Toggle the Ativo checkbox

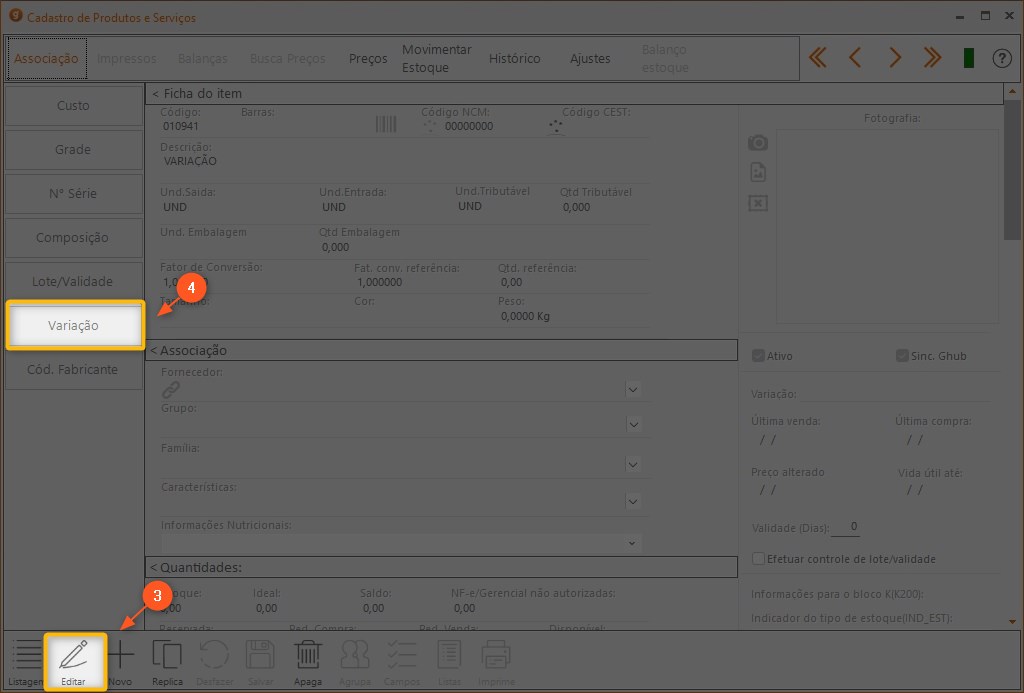758,355
